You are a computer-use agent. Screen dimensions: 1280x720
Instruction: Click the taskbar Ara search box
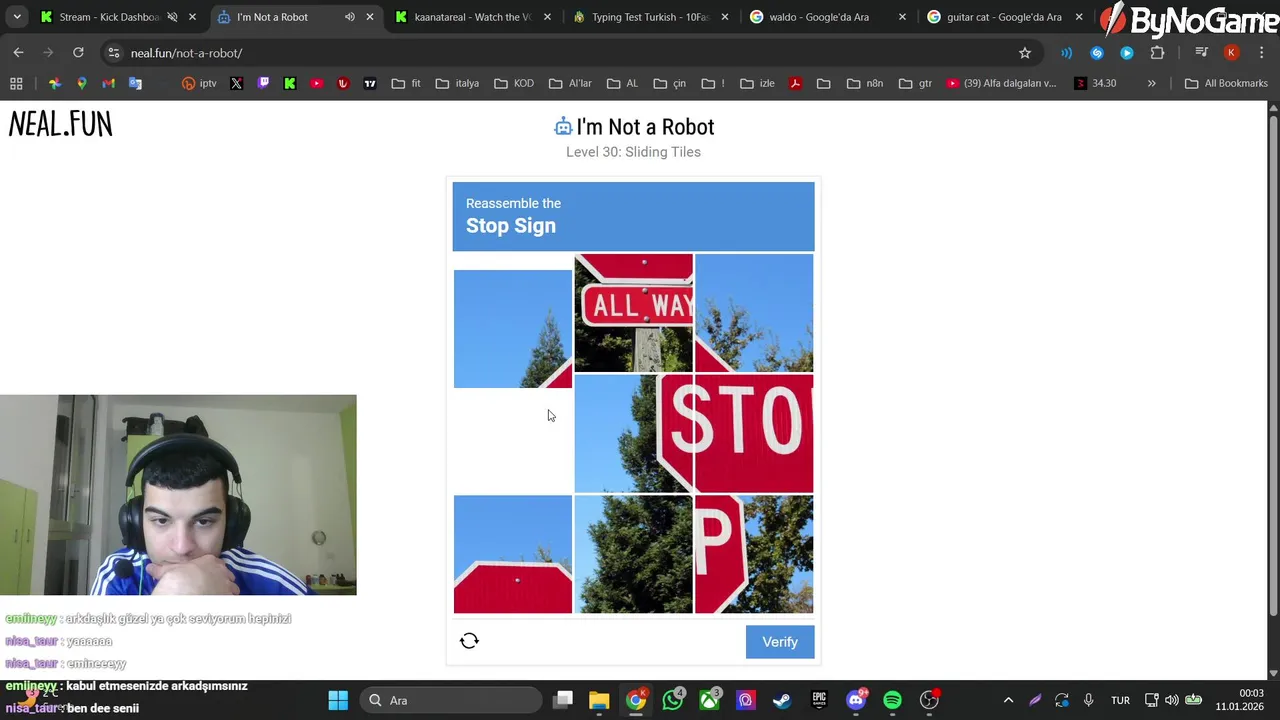pos(450,700)
